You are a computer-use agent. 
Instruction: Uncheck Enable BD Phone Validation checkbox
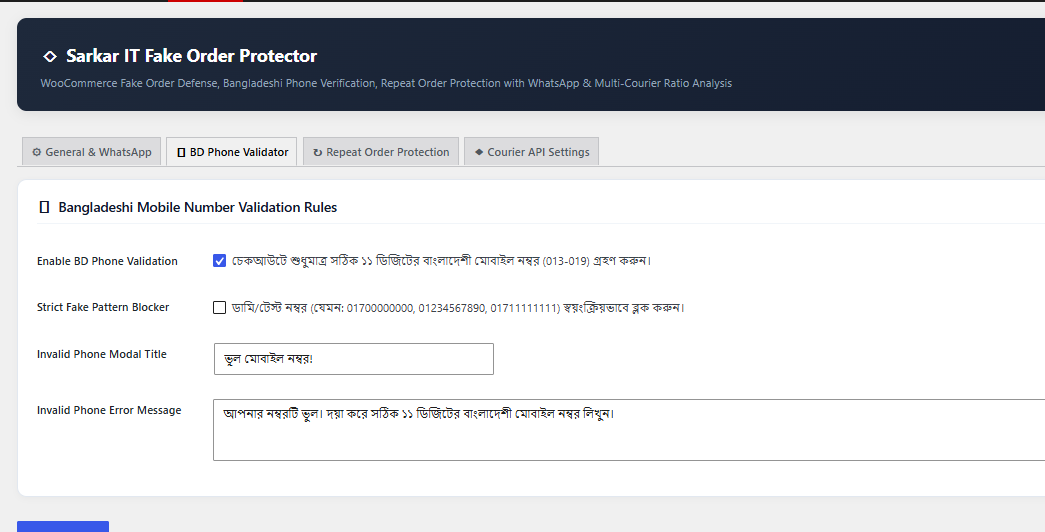pos(219,261)
